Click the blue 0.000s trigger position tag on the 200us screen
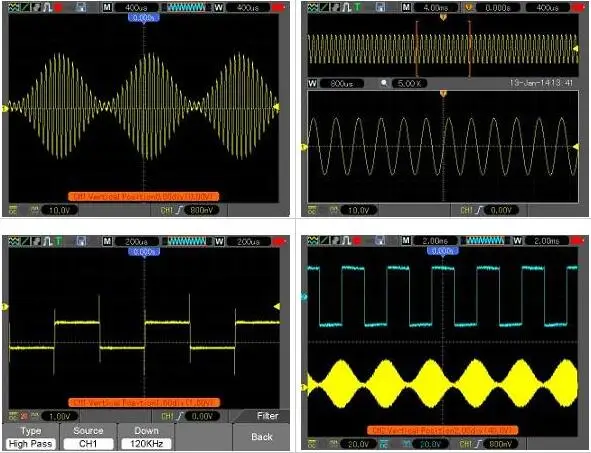The image size is (591, 453). (x=144, y=252)
